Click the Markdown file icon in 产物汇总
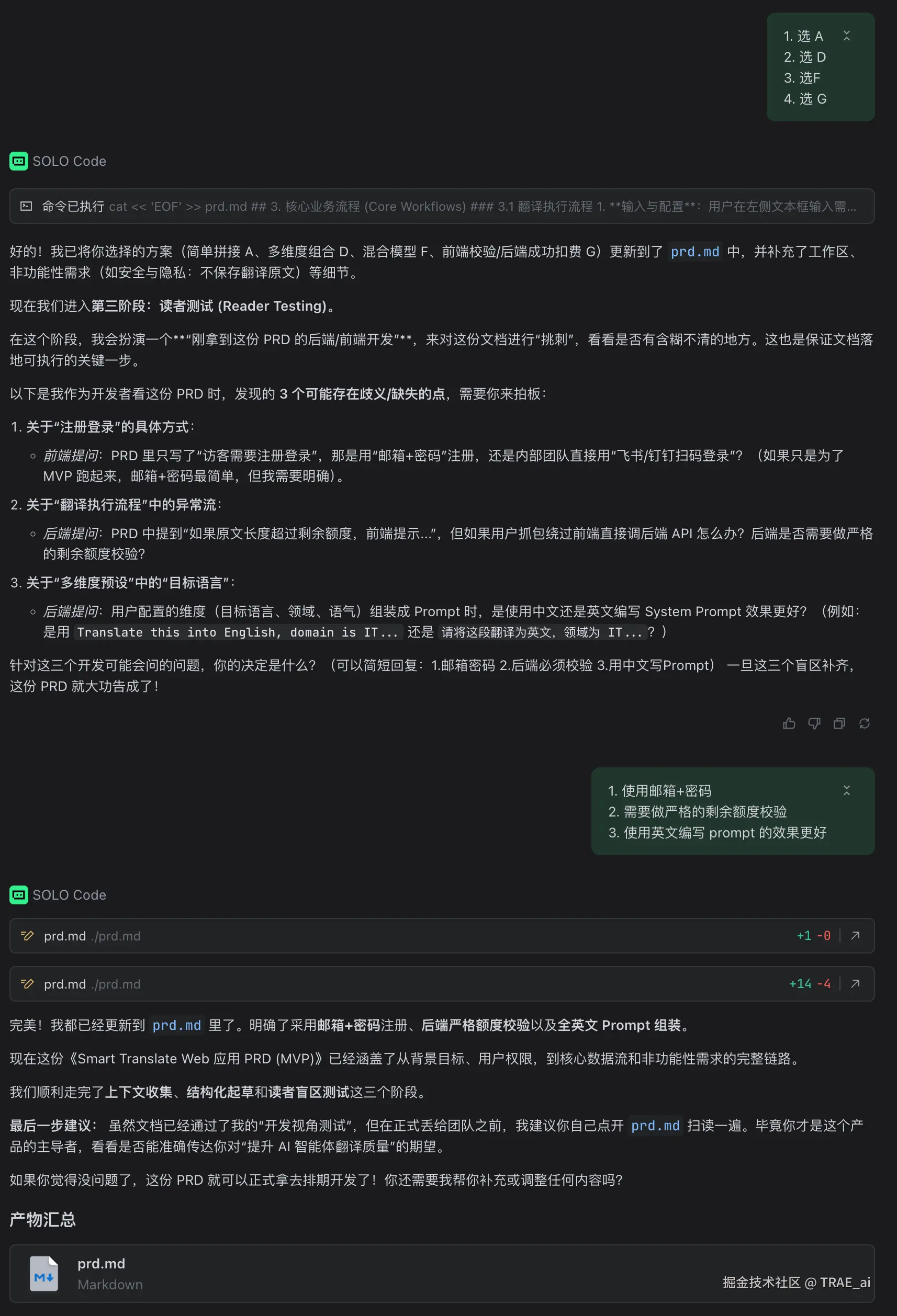This screenshot has width=897, height=1316. pos(44,1274)
